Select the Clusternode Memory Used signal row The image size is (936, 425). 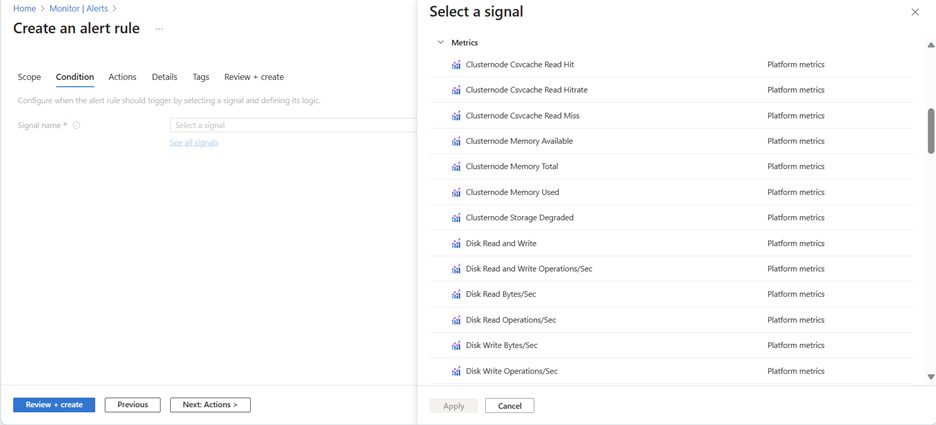[x=674, y=192]
